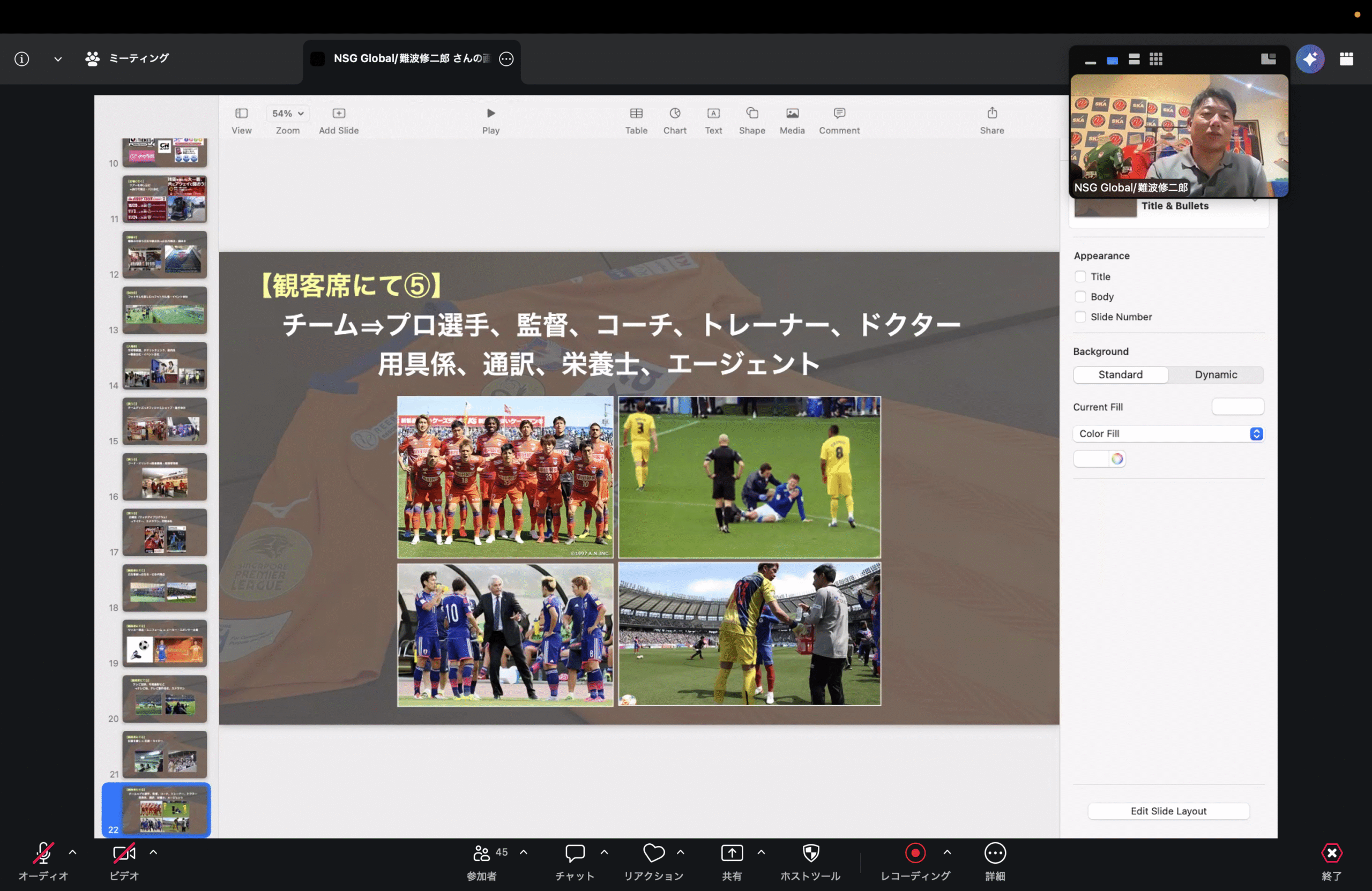Image resolution: width=1372 pixels, height=891 pixels.
Task: Switch to single speaker thumbnail view
Action: pos(1112,59)
